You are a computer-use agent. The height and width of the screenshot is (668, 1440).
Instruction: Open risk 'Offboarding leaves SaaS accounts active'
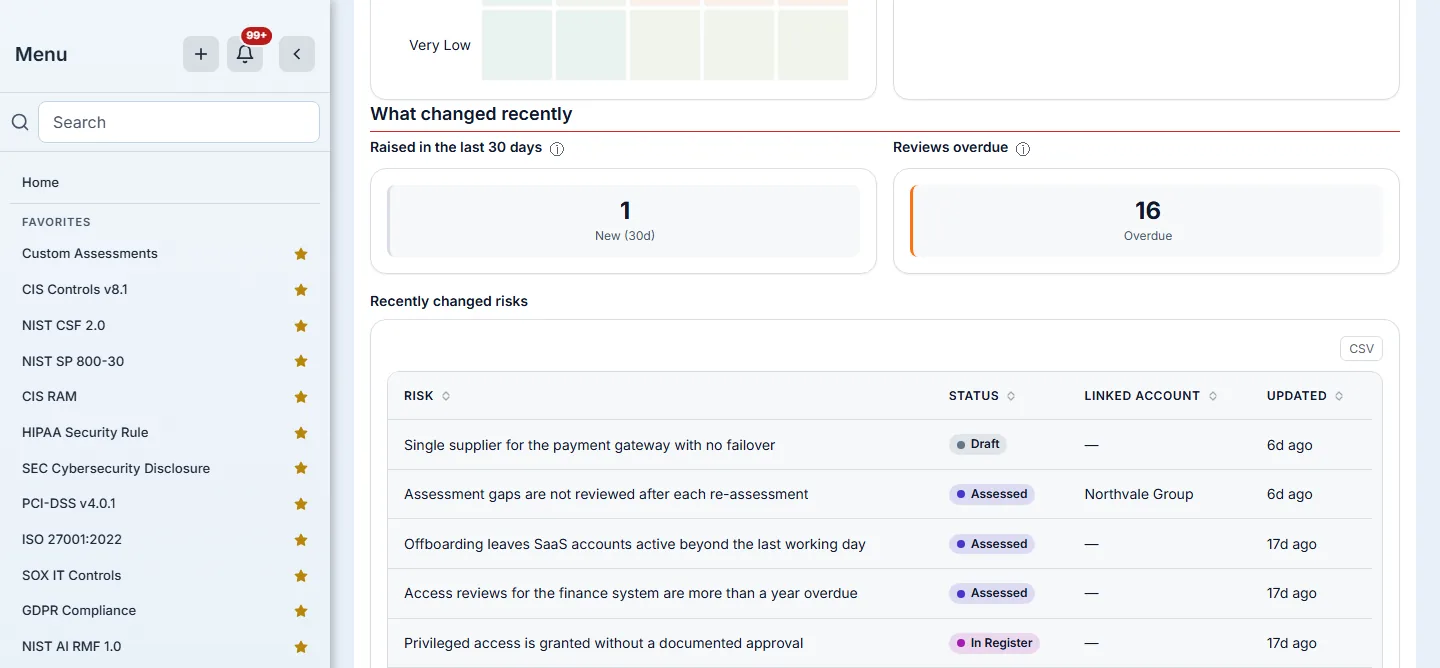(635, 544)
